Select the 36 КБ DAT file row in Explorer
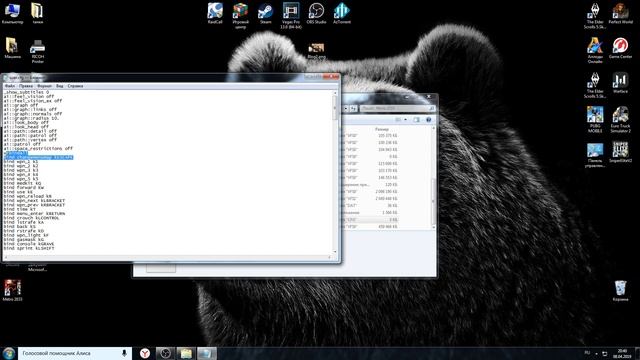The image size is (640, 360). (x=371, y=206)
